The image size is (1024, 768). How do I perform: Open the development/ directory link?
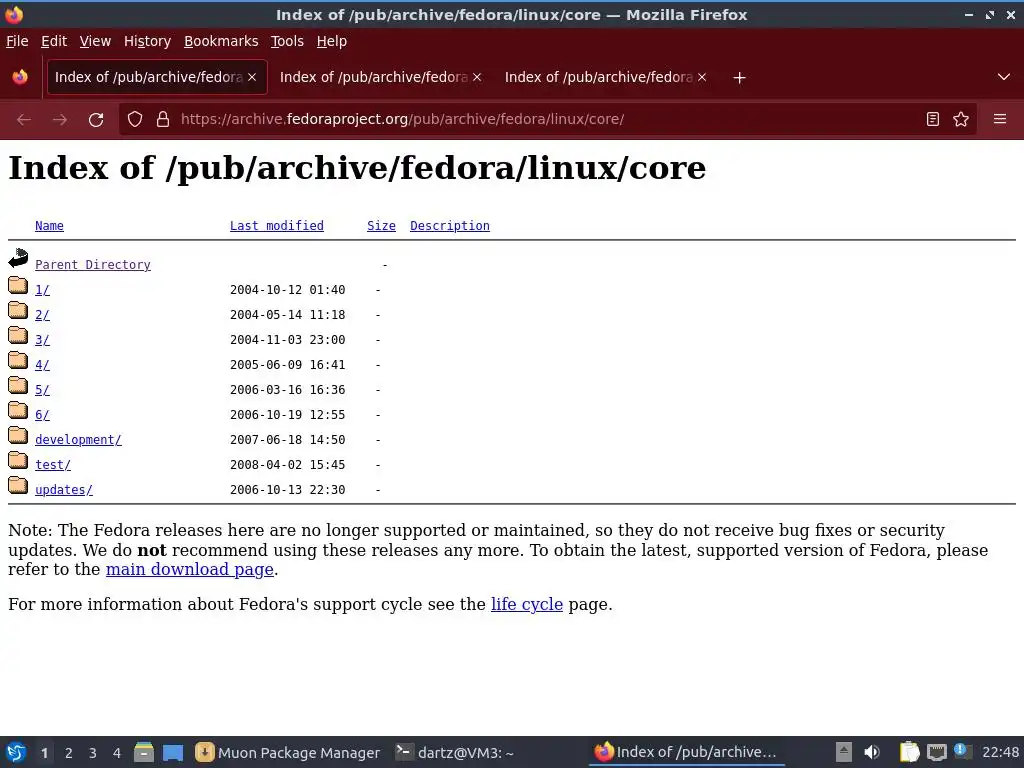[78, 440]
